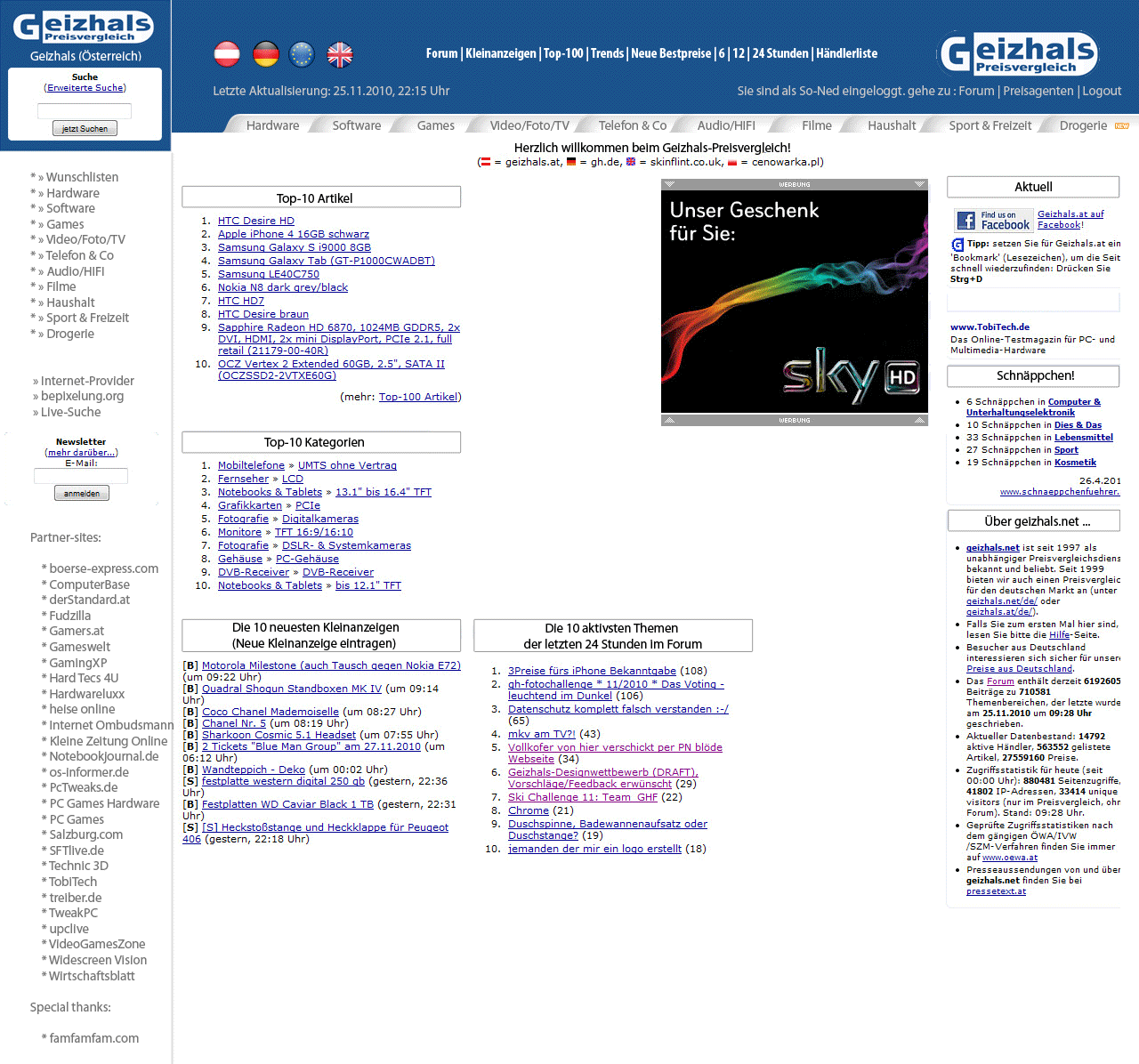Open Erweiterte Suche link
The width and height of the screenshot is (1139, 1064).
(85, 88)
